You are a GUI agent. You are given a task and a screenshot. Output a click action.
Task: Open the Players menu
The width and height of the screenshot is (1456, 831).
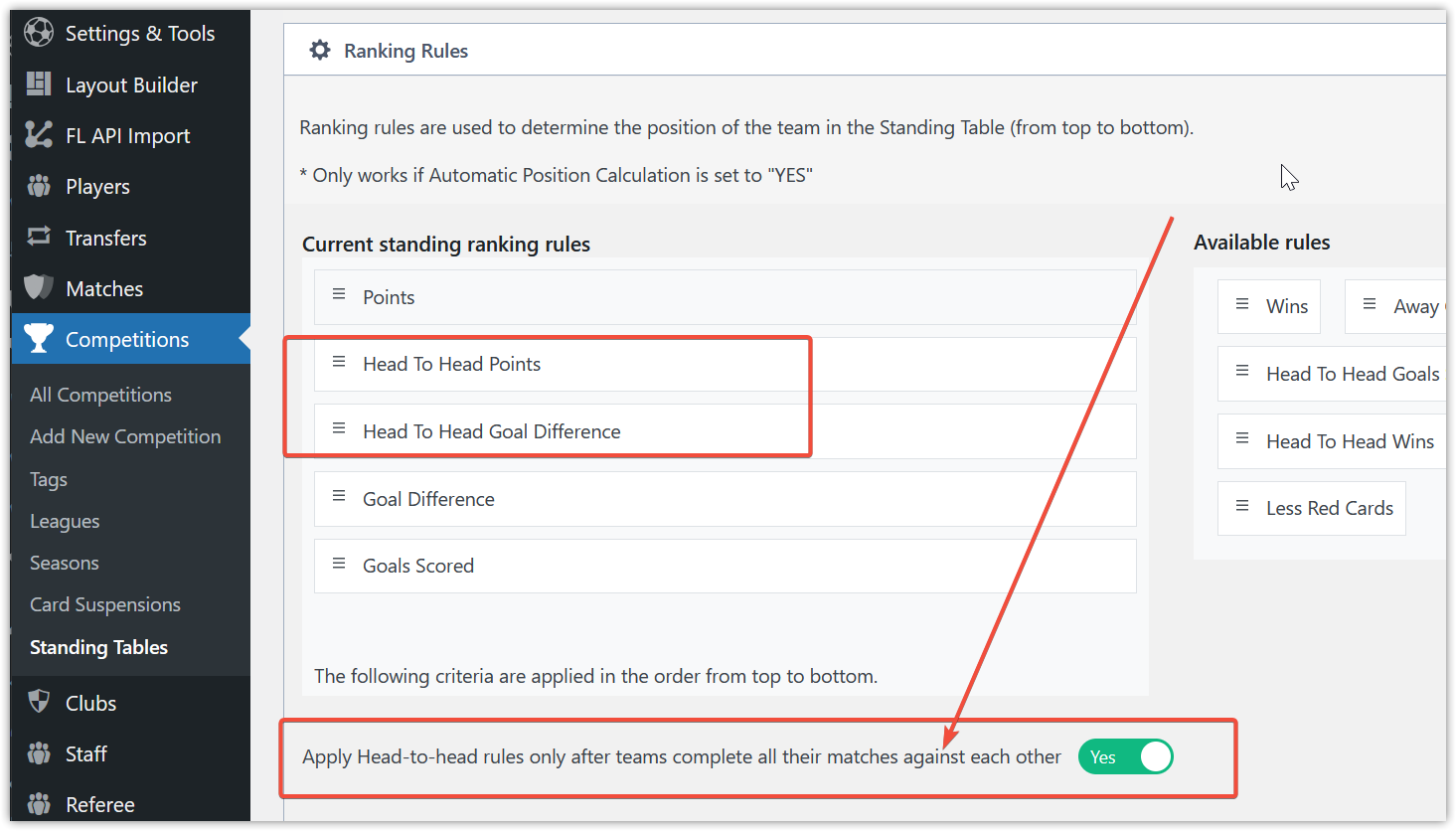(97, 186)
